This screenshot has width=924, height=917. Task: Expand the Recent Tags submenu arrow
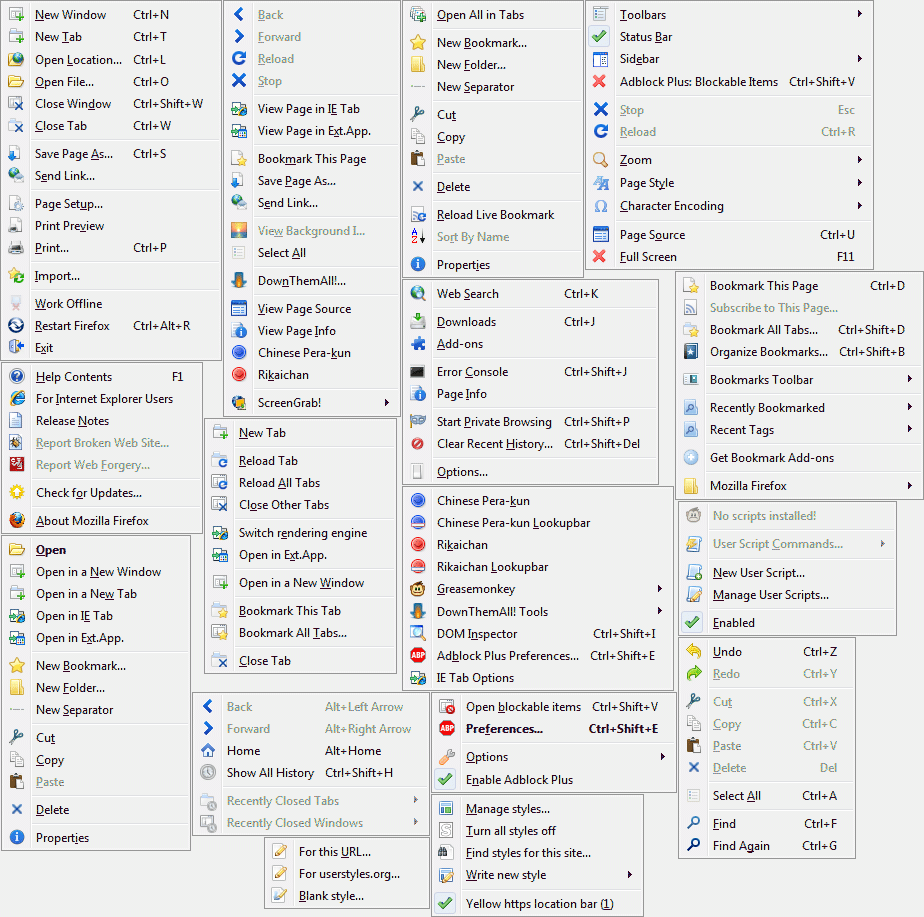[x=910, y=429]
